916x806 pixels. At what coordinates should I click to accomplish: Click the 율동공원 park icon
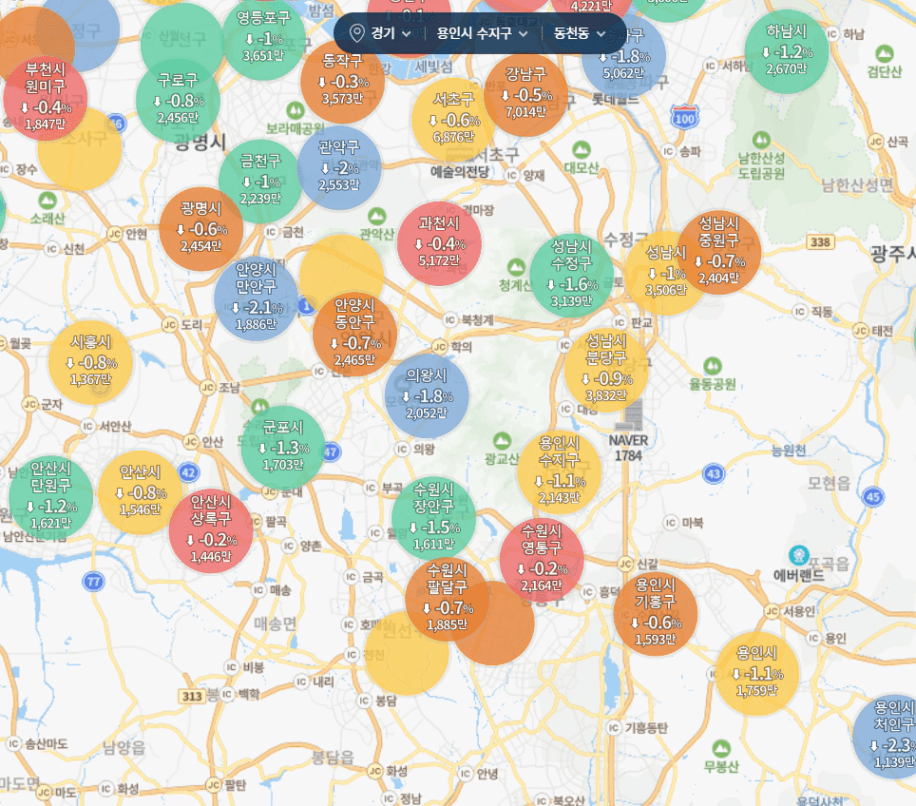[x=712, y=366]
